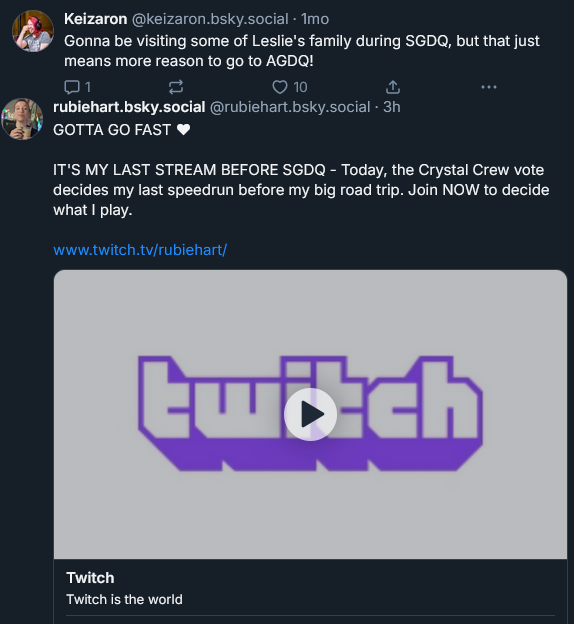The image size is (574, 624).
Task: Open @keizaron.bsky.social handle
Action: [x=210, y=19]
